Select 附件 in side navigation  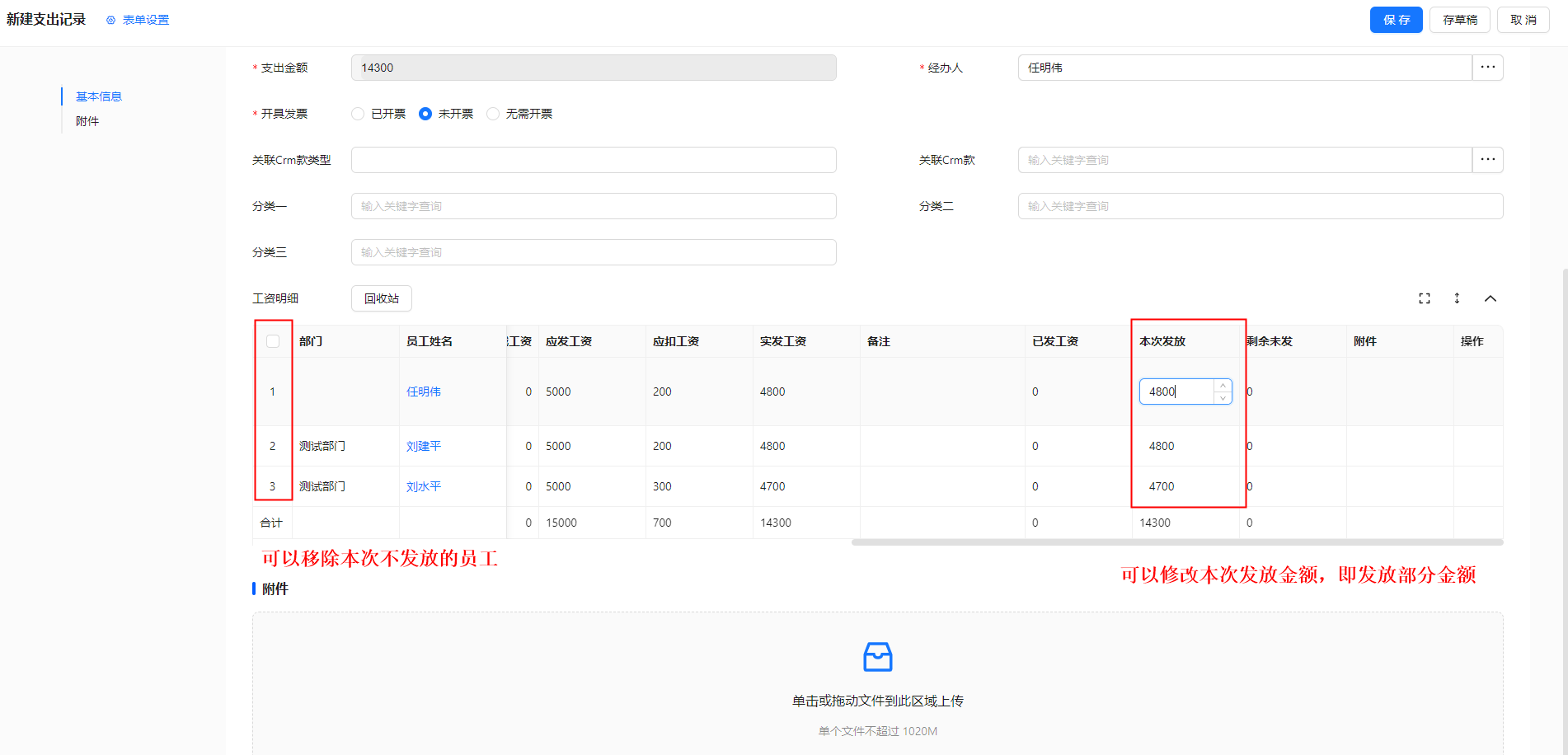tap(87, 121)
